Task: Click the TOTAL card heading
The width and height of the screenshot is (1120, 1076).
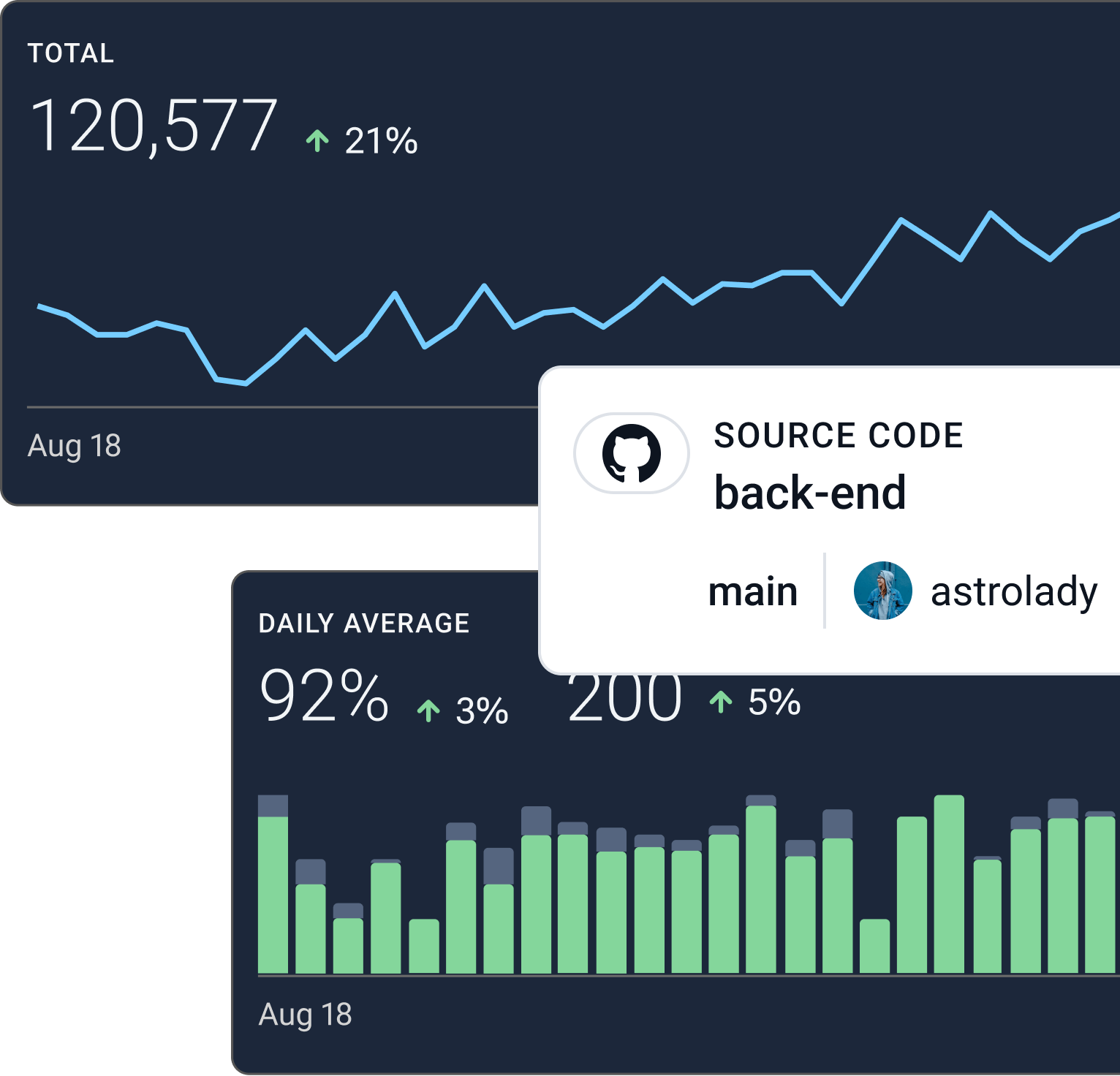Action: (71, 53)
